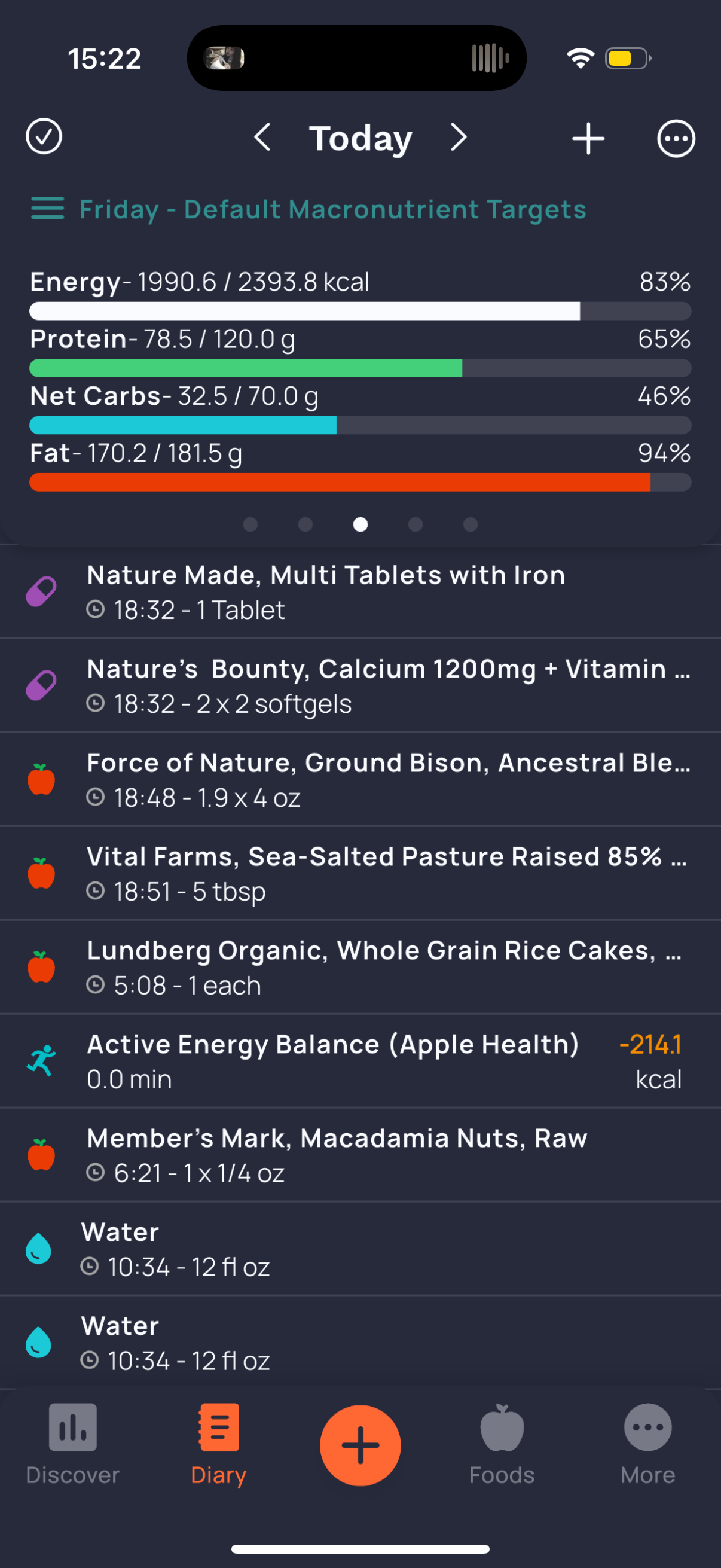Go to next day with right chevron
Screen dimensions: 721x1568
click(x=459, y=138)
